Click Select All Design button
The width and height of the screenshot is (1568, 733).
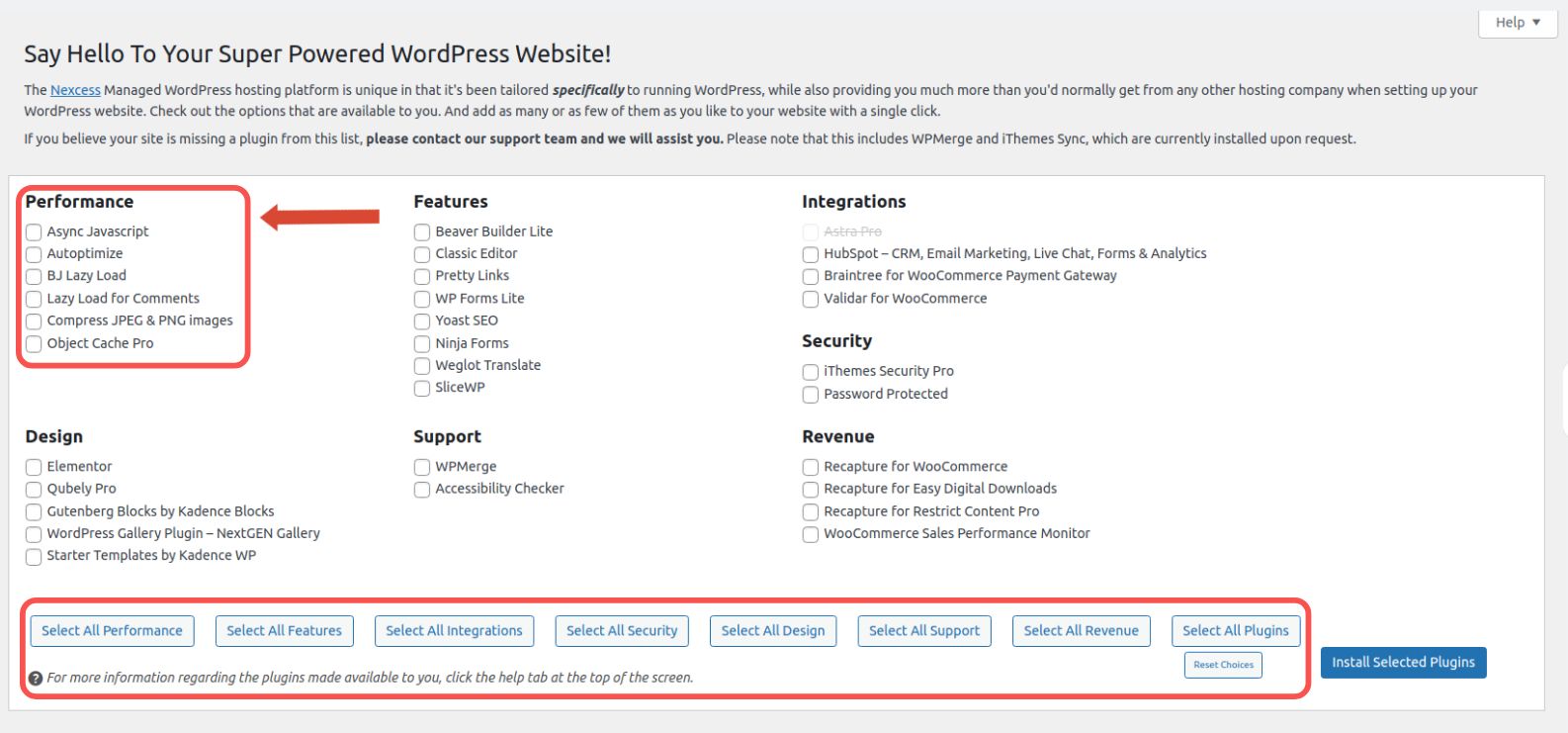coord(773,631)
